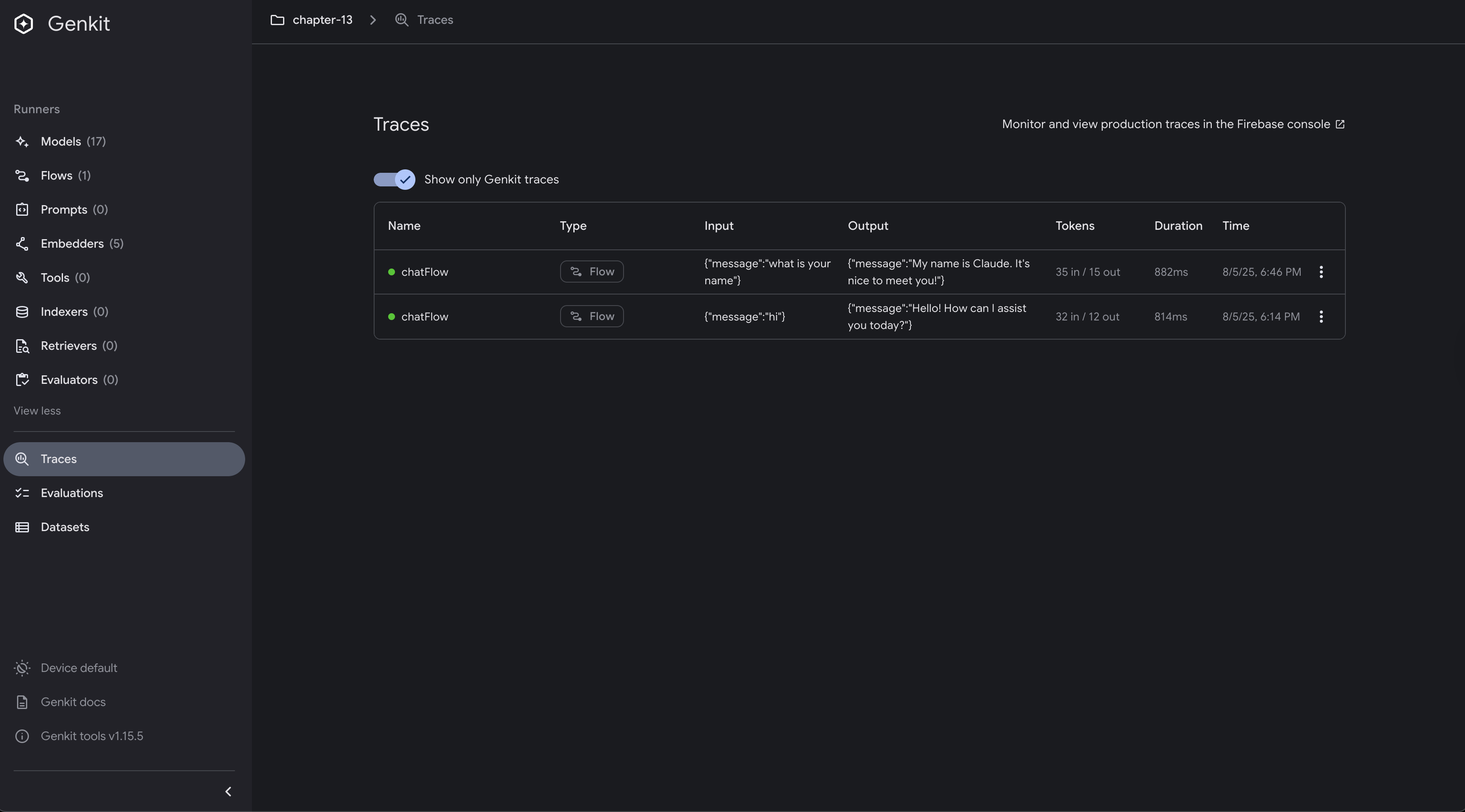Click the Genkit tools v1.15.5 label
This screenshot has width=1465, height=812.
point(92,736)
